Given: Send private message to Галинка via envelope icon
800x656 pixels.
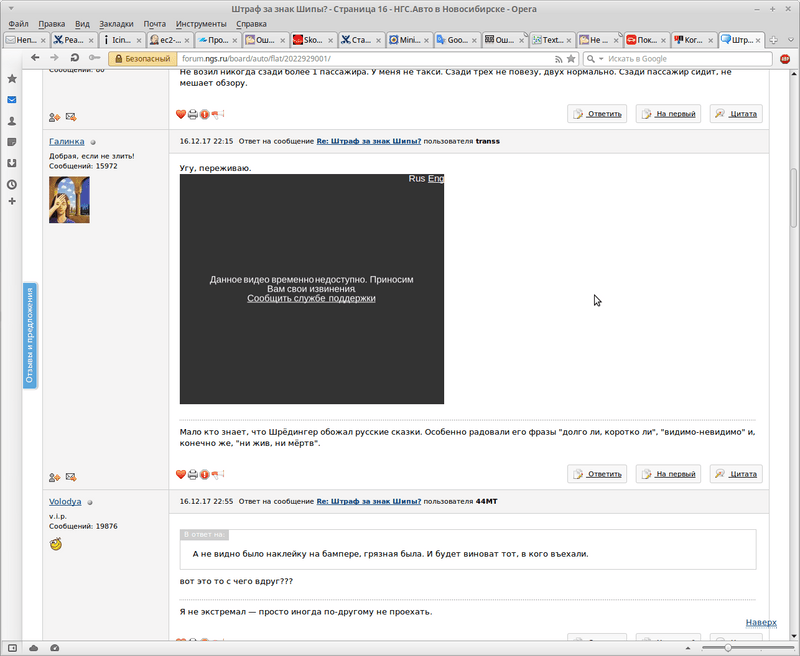Looking at the screenshot, I should click(x=71, y=478).
